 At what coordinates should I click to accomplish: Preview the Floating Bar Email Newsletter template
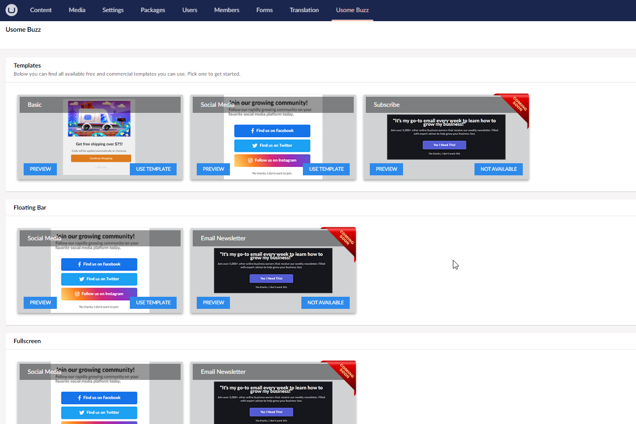coord(213,302)
